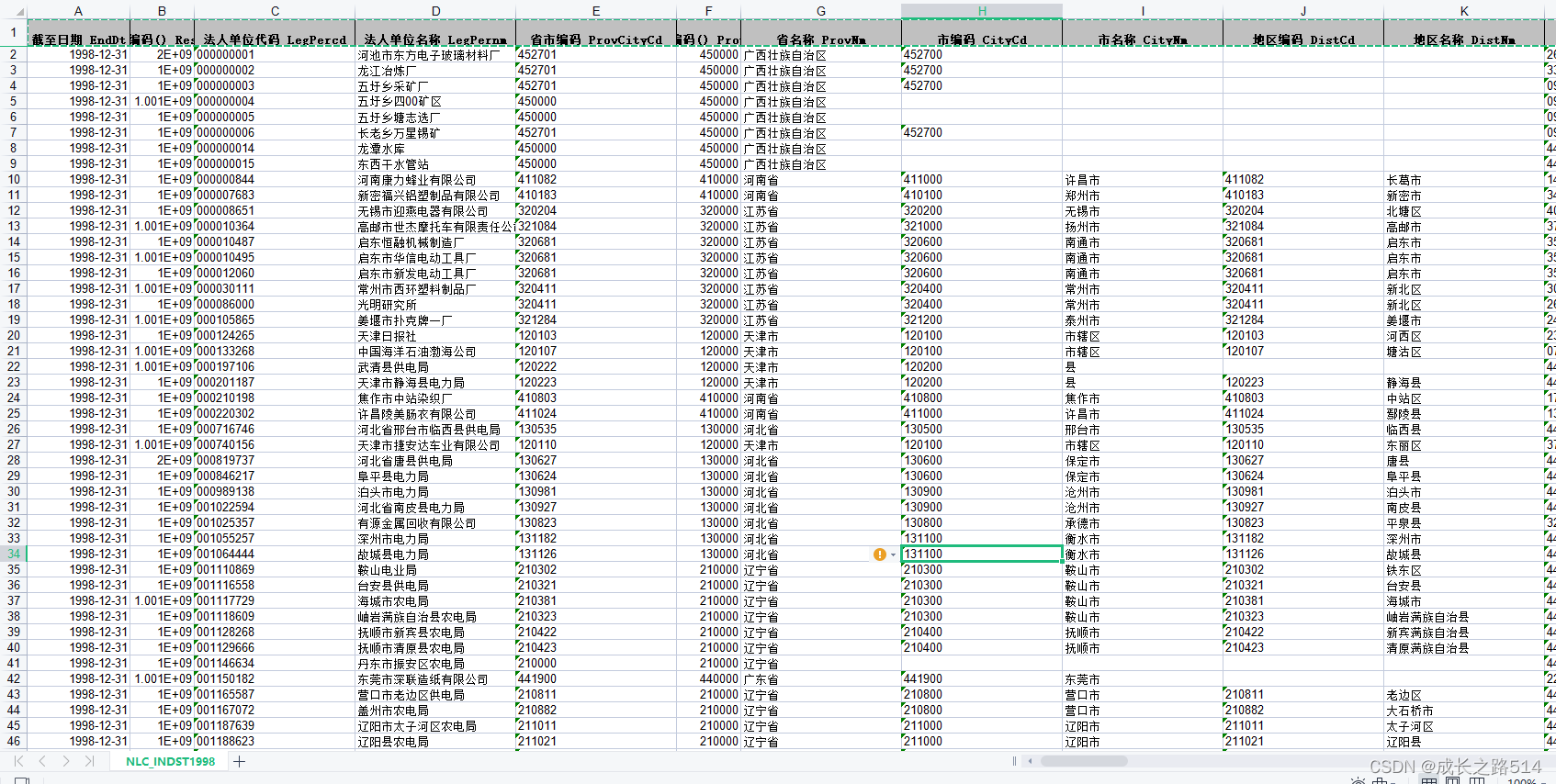The height and width of the screenshot is (784, 1556).
Task: Jump to the last sheet with navigation arrow
Action: pos(89,761)
